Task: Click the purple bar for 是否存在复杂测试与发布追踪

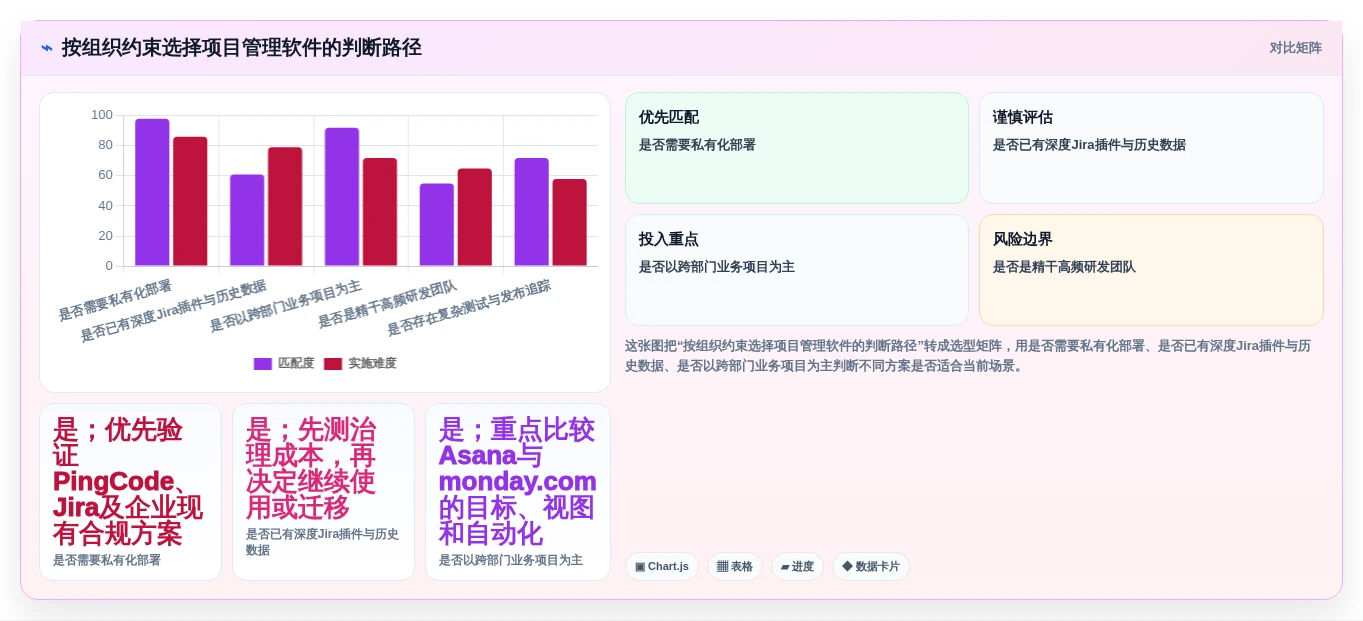Action: (x=532, y=212)
